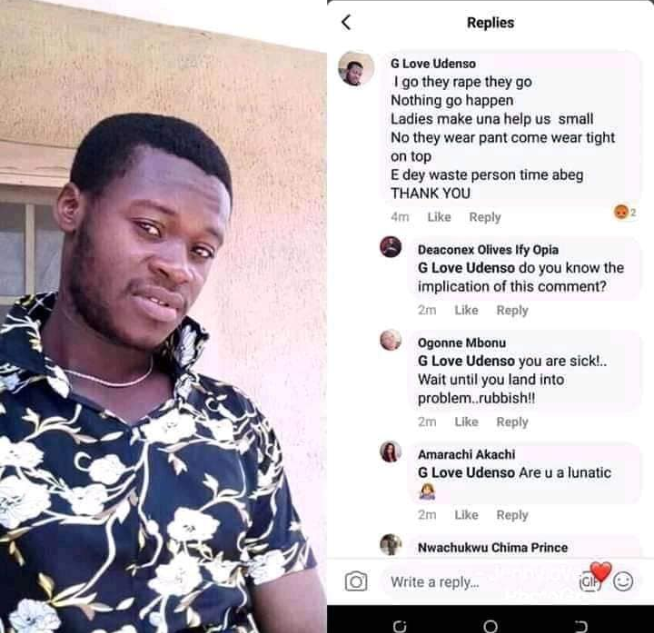The width and height of the screenshot is (654, 633).
Task: Like Deaconex Olives Ify Opia's reply
Action: [x=466, y=310]
